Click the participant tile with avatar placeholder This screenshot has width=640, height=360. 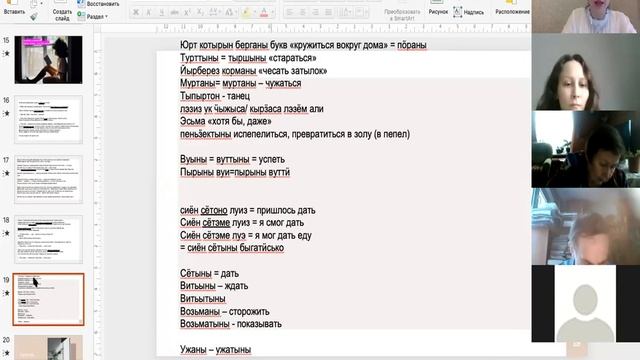point(586,304)
